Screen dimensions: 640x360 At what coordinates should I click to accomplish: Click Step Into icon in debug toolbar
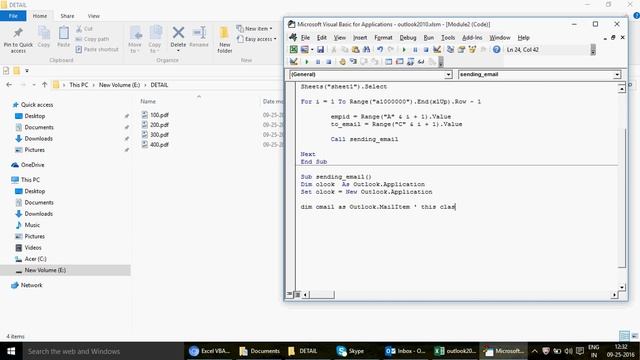[353, 62]
